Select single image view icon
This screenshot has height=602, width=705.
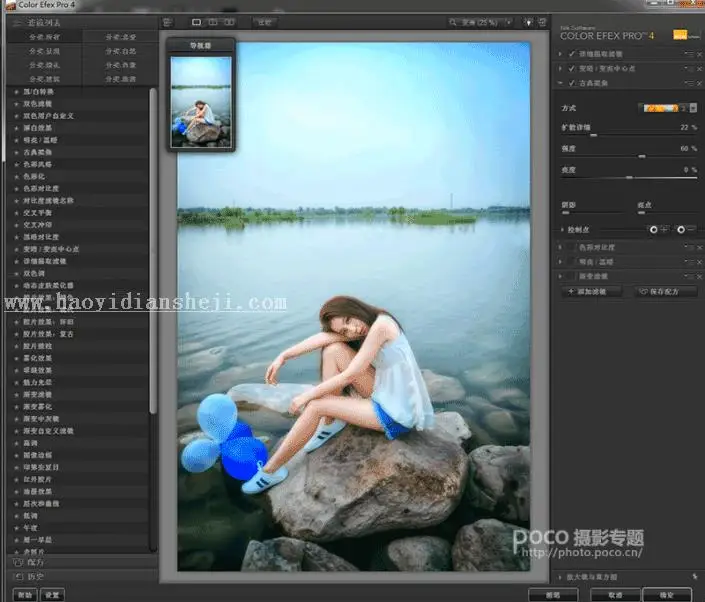tap(196, 22)
